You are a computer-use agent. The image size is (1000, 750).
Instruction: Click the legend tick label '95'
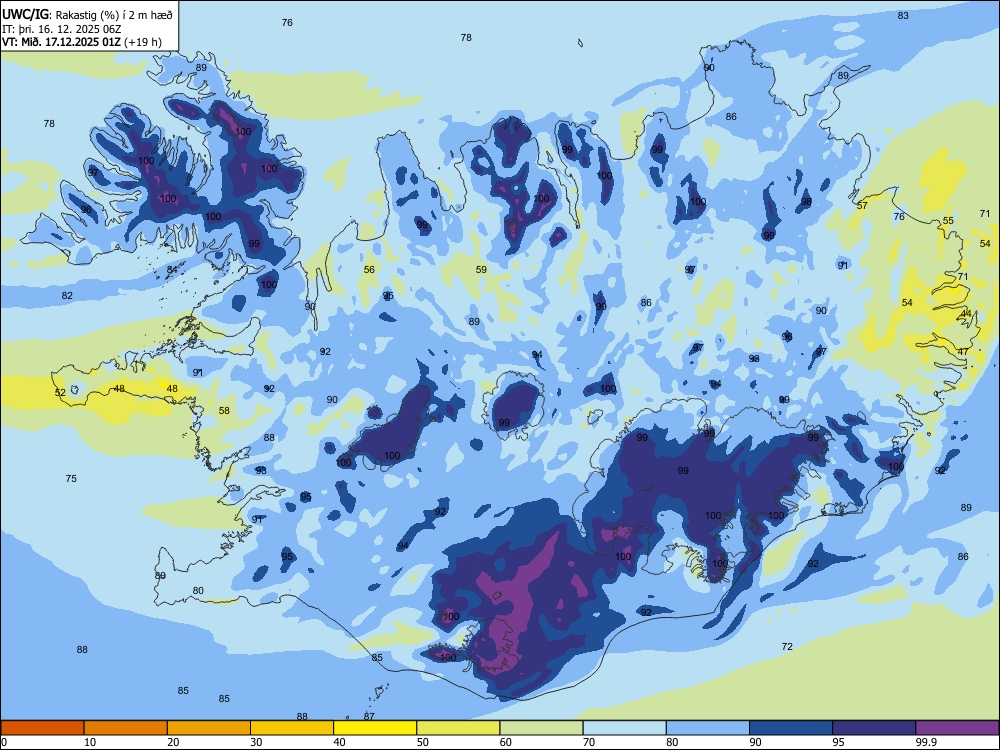tap(838, 742)
